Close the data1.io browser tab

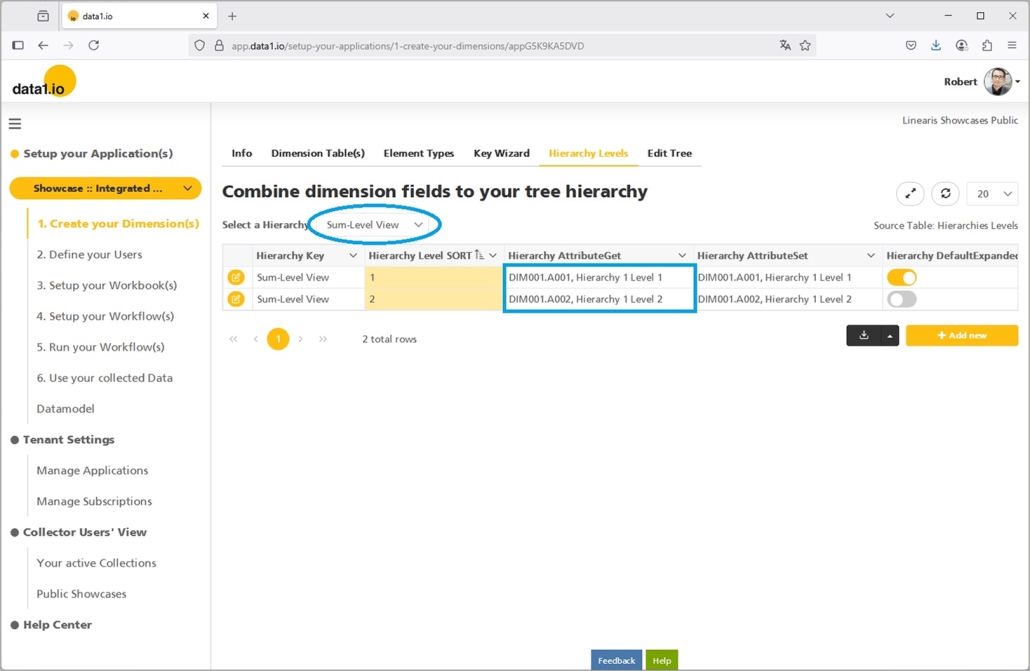206,16
